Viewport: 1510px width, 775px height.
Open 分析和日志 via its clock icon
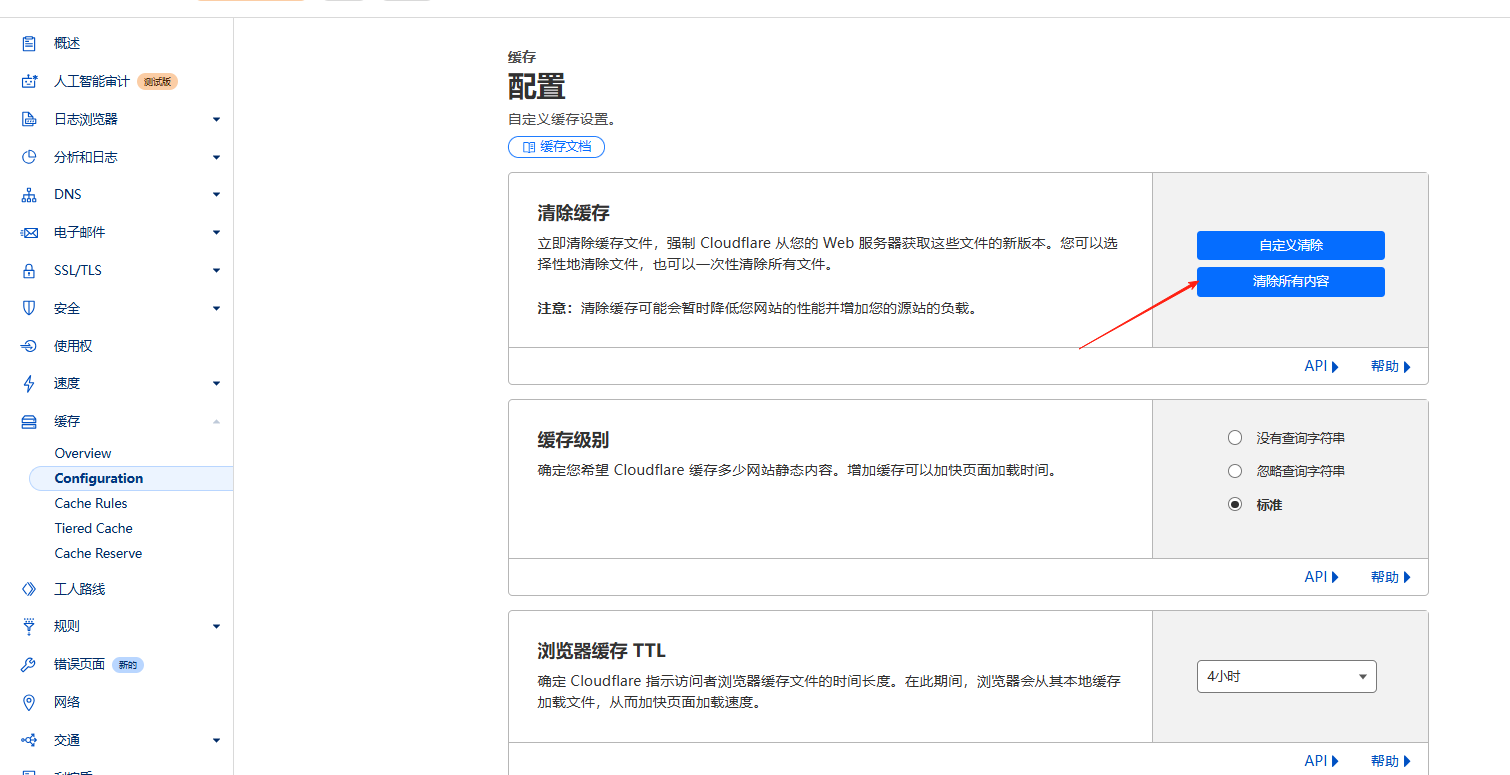pyautogui.click(x=30, y=156)
